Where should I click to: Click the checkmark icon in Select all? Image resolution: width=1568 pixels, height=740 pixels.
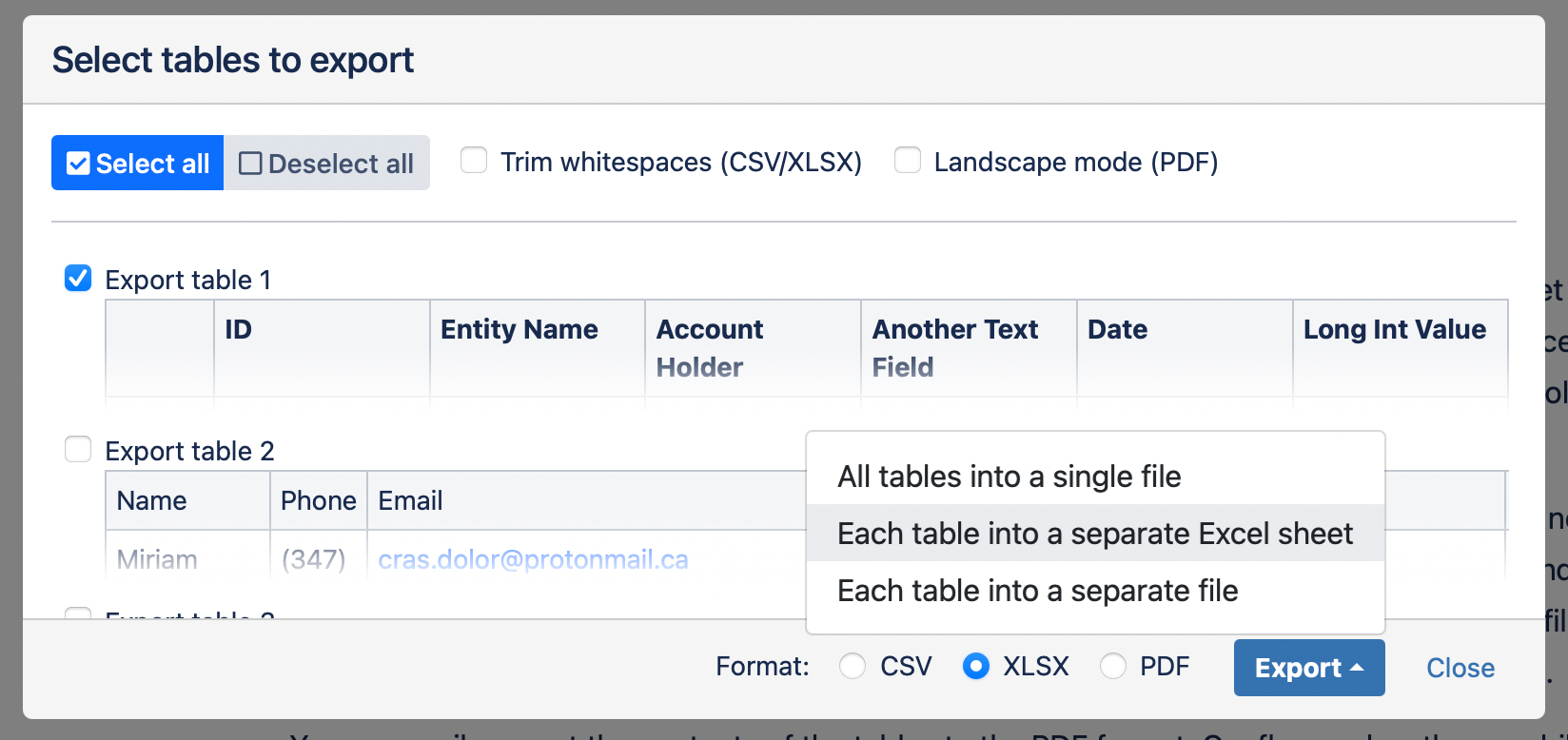[x=78, y=164]
